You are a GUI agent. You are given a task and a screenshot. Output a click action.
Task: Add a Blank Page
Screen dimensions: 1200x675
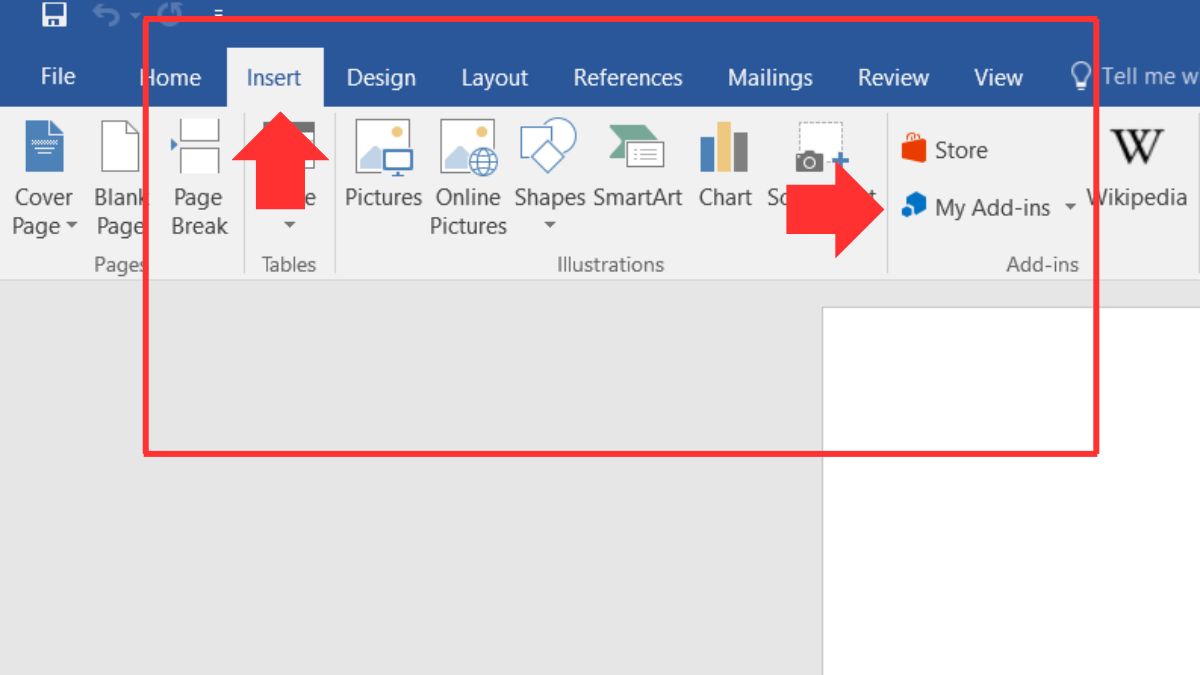[x=120, y=177]
